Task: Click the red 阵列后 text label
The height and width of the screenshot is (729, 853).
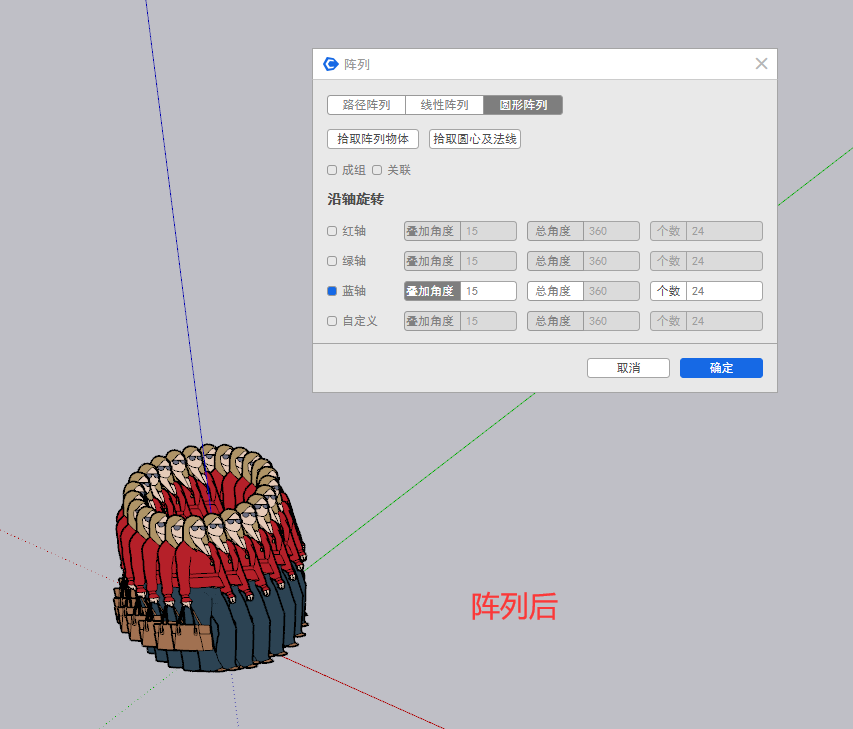Action: pos(514,606)
